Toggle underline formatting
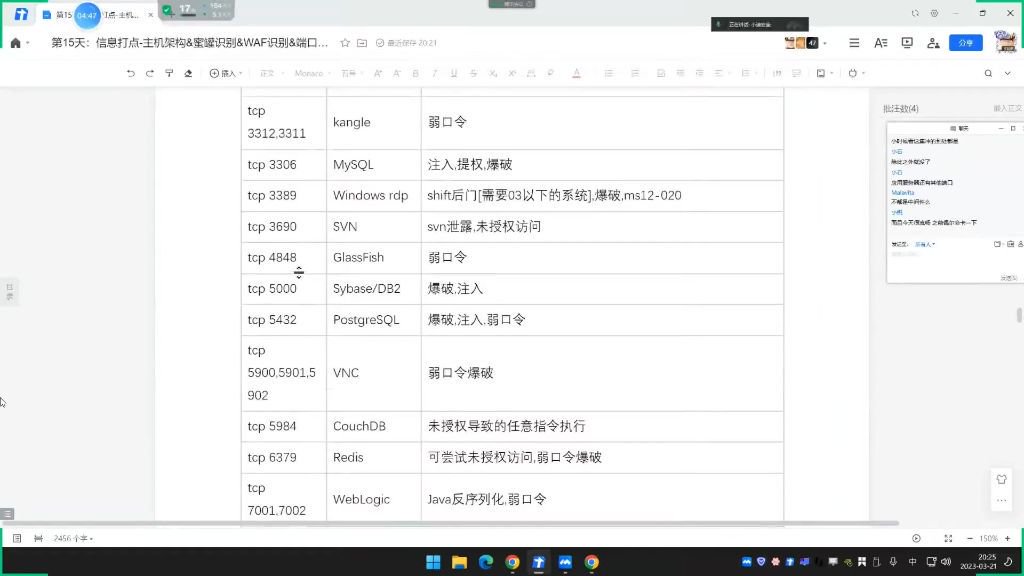The width and height of the screenshot is (1024, 576). point(454,73)
